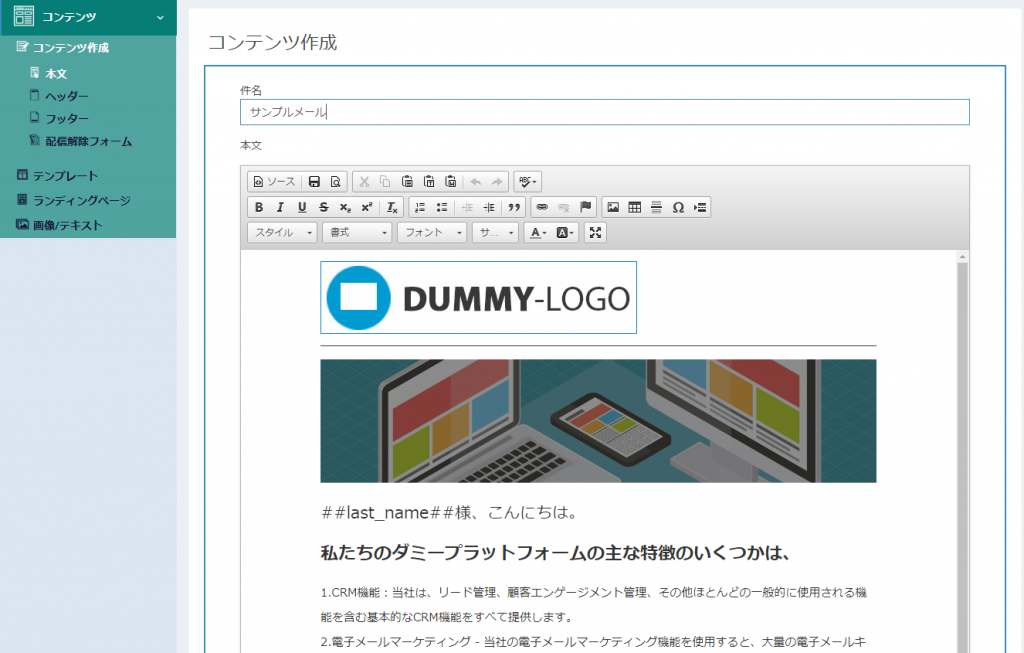This screenshot has height=653, width=1024.
Task: Click the editor vertical scrollbar
Action: 963,457
